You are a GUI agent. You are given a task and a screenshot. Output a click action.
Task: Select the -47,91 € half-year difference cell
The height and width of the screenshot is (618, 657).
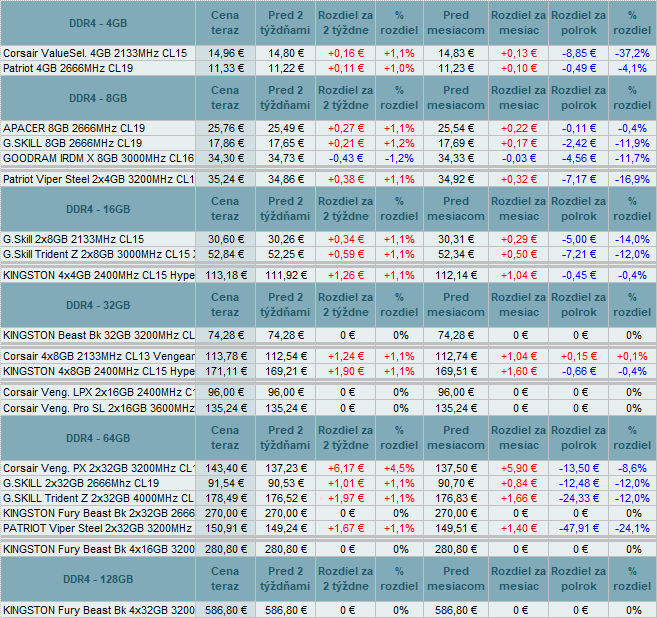(579, 528)
